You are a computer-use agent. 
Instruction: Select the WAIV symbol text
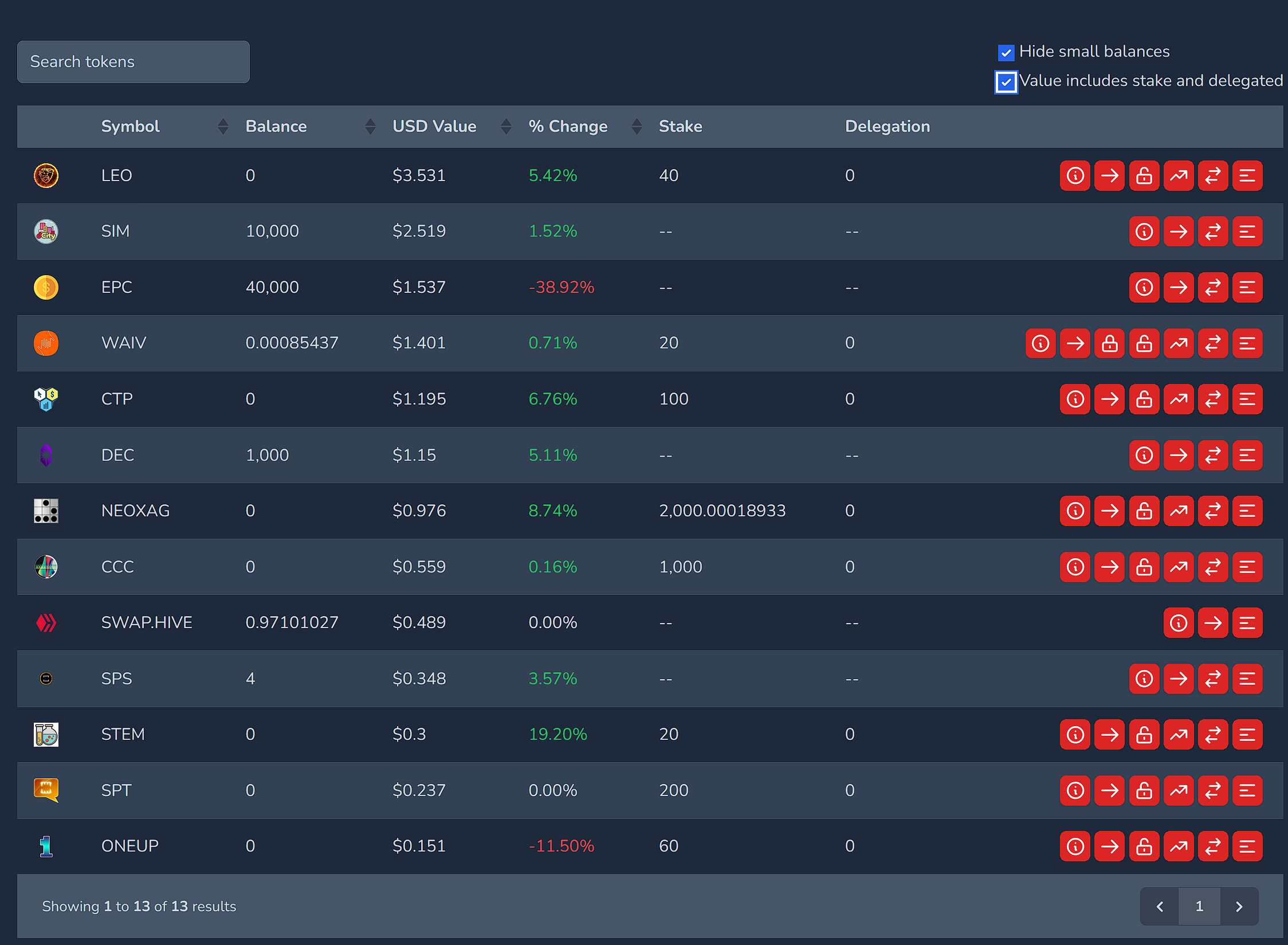tap(124, 343)
